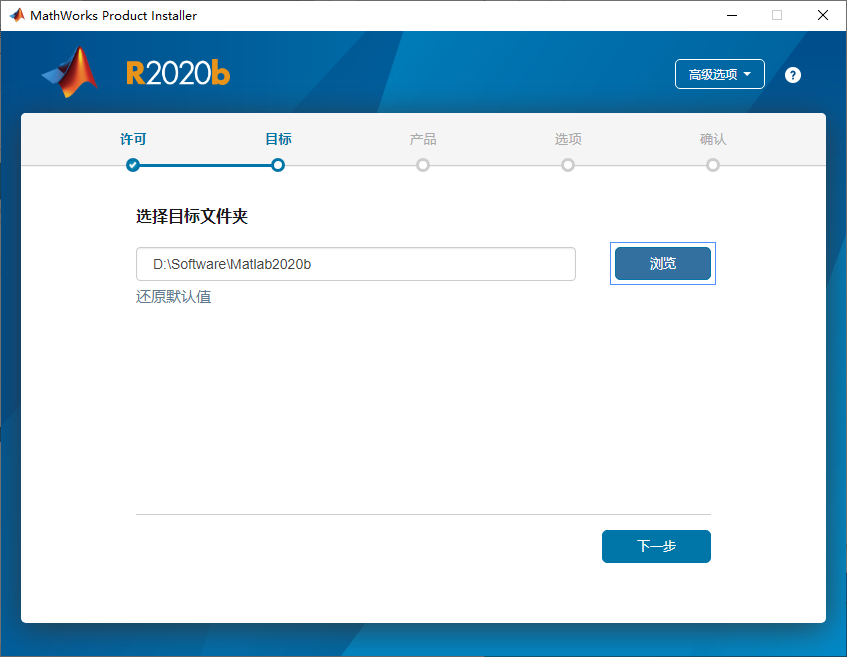Click the completed checkmark on 许可 step
Image resolution: width=847 pixels, height=657 pixels.
[133, 165]
